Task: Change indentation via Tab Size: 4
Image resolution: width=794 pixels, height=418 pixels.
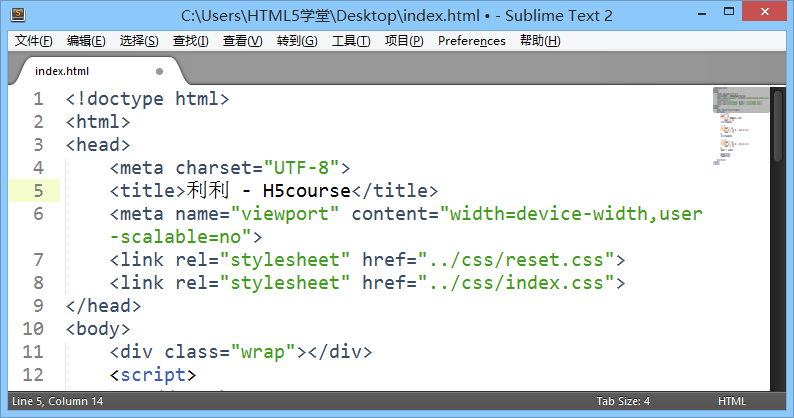Action: [623, 401]
